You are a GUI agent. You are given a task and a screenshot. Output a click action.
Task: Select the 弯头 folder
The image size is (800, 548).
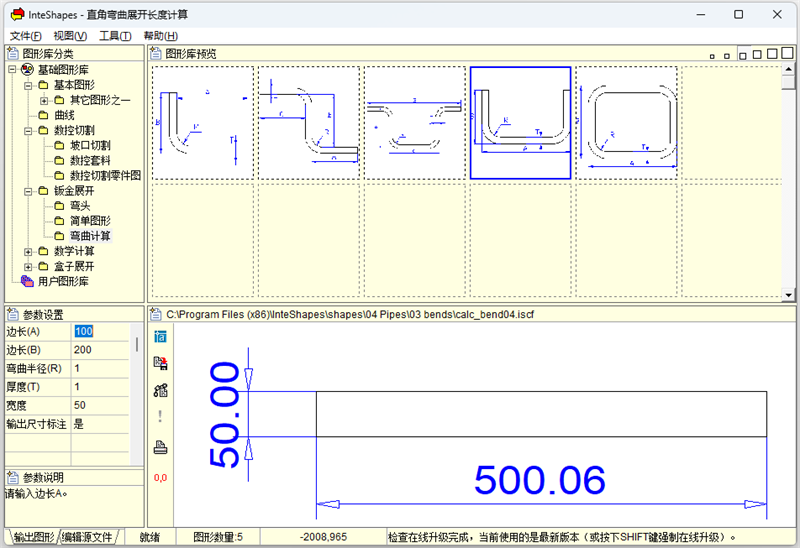[80, 206]
